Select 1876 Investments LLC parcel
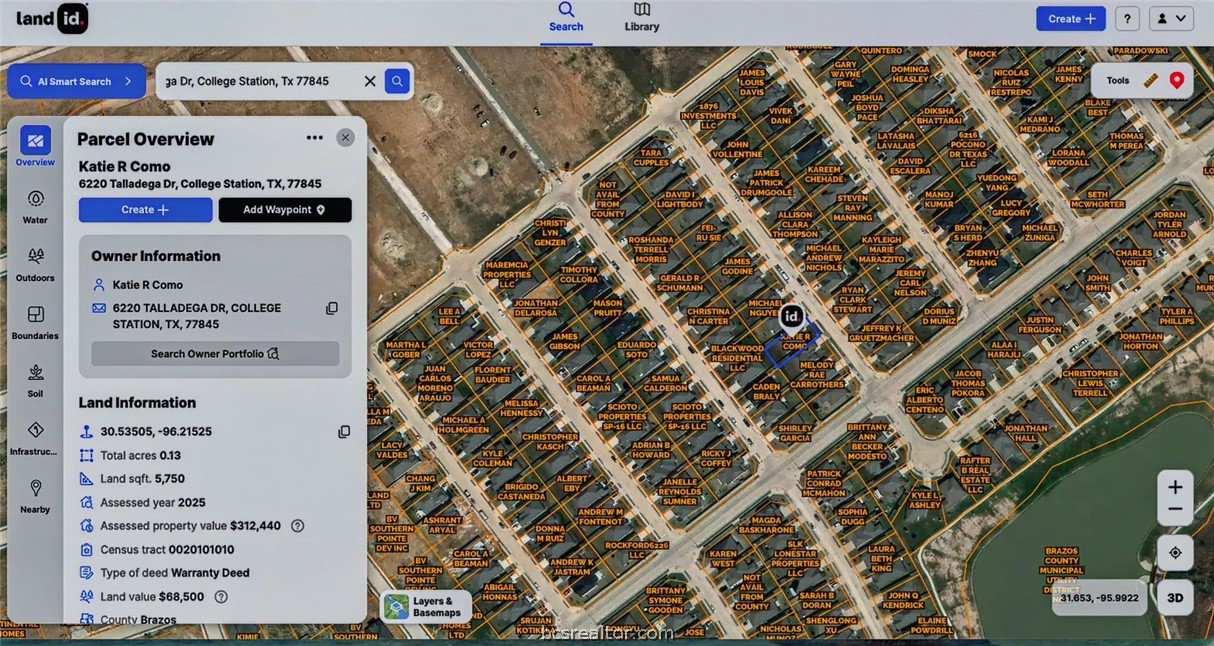This screenshot has width=1214, height=646. click(708, 116)
